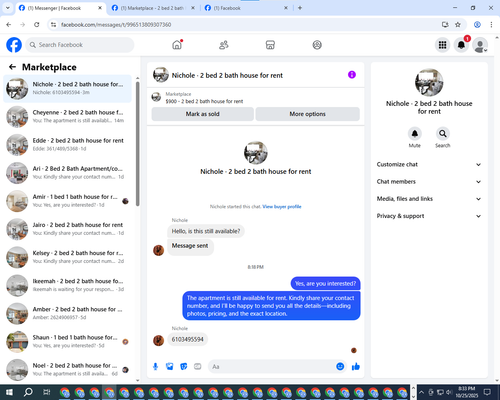Expand Media, files and links section
Viewport: 500px width, 400px height.
pyautogui.click(x=429, y=199)
